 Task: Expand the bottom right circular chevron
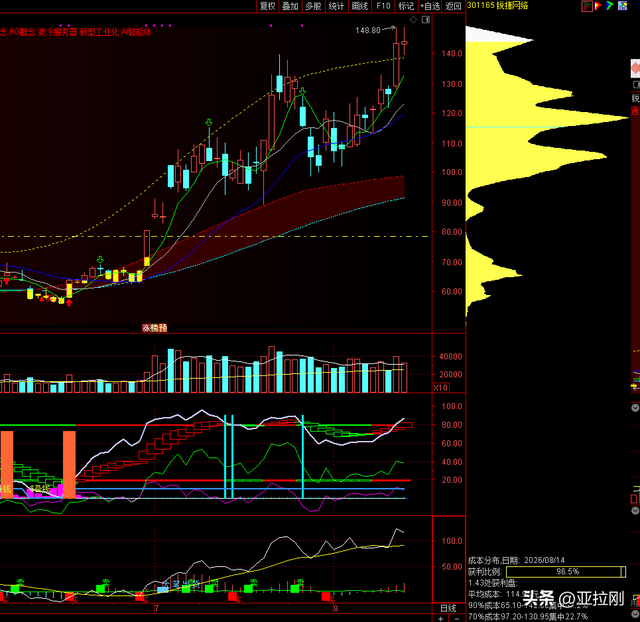click(635, 614)
